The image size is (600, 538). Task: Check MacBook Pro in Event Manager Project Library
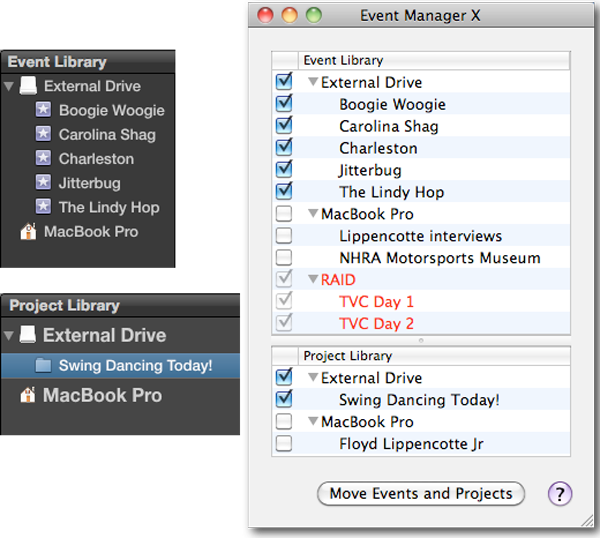point(284,421)
